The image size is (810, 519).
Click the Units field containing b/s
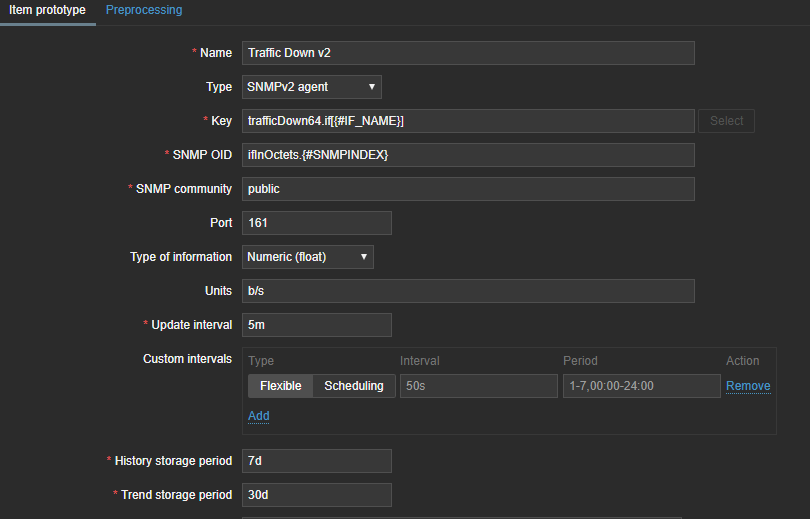468,291
